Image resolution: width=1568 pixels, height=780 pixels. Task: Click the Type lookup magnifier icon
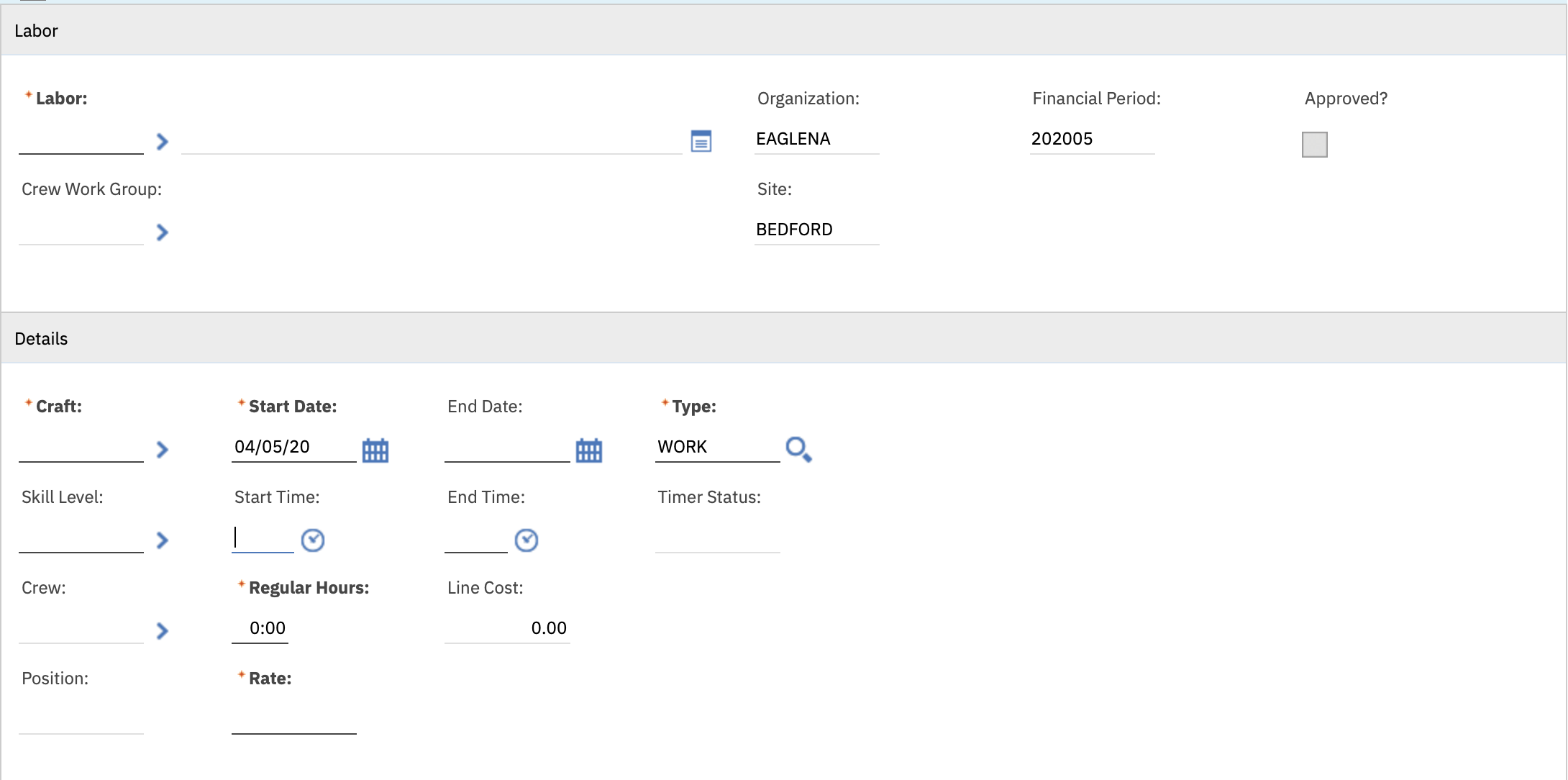click(x=798, y=449)
